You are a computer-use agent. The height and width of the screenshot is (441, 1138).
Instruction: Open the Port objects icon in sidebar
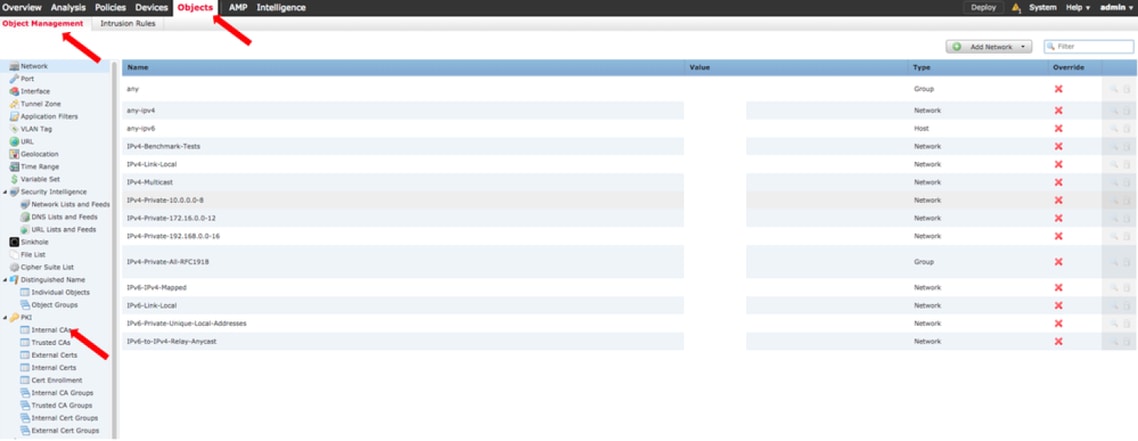[x=14, y=79]
